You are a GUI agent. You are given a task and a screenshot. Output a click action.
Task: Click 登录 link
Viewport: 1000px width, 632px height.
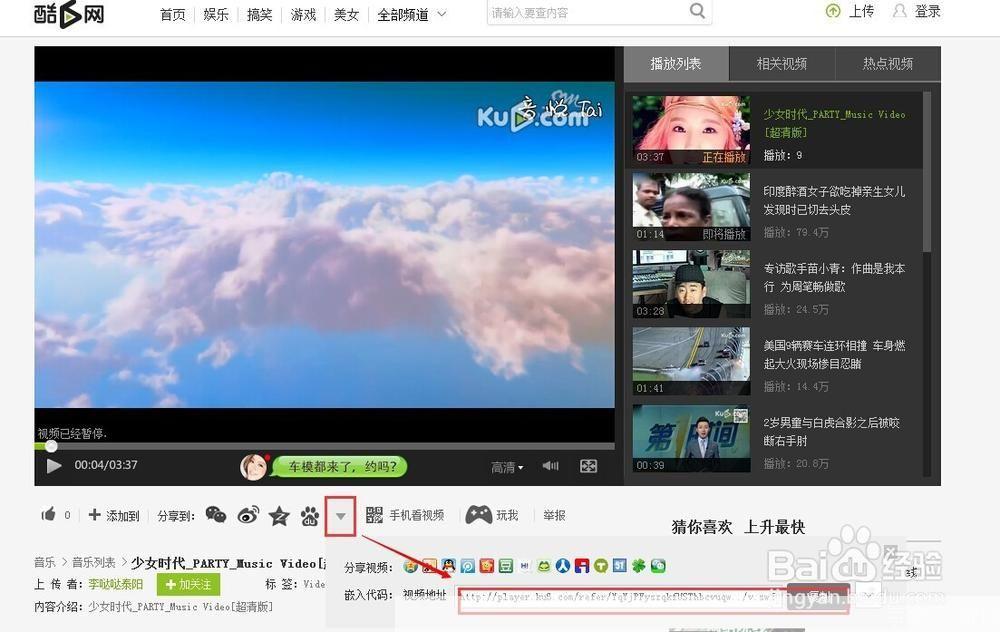coord(927,11)
